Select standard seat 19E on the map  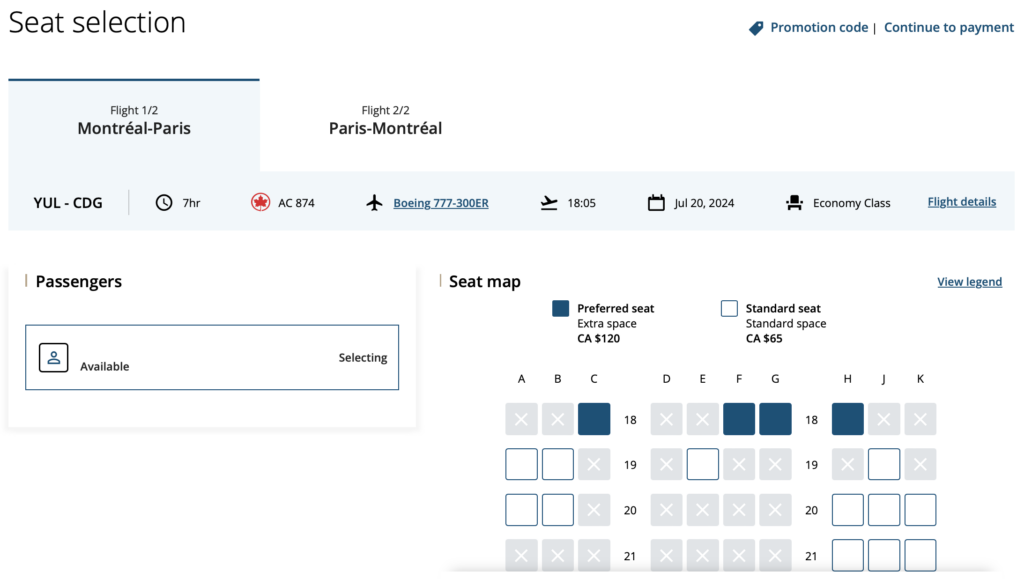pos(702,464)
